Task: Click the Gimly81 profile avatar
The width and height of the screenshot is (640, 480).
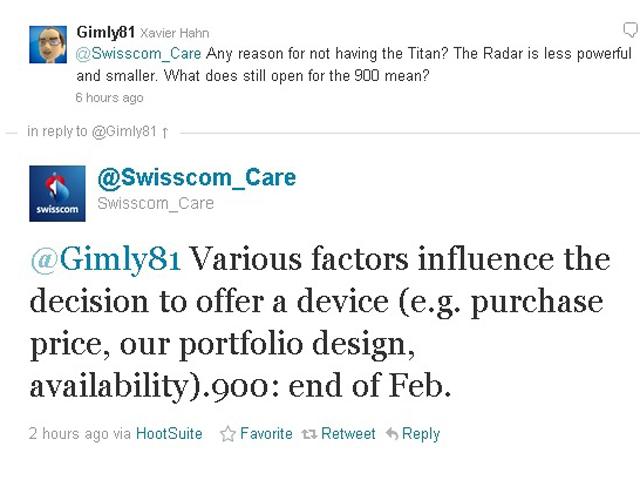Action: pyautogui.click(x=46, y=45)
